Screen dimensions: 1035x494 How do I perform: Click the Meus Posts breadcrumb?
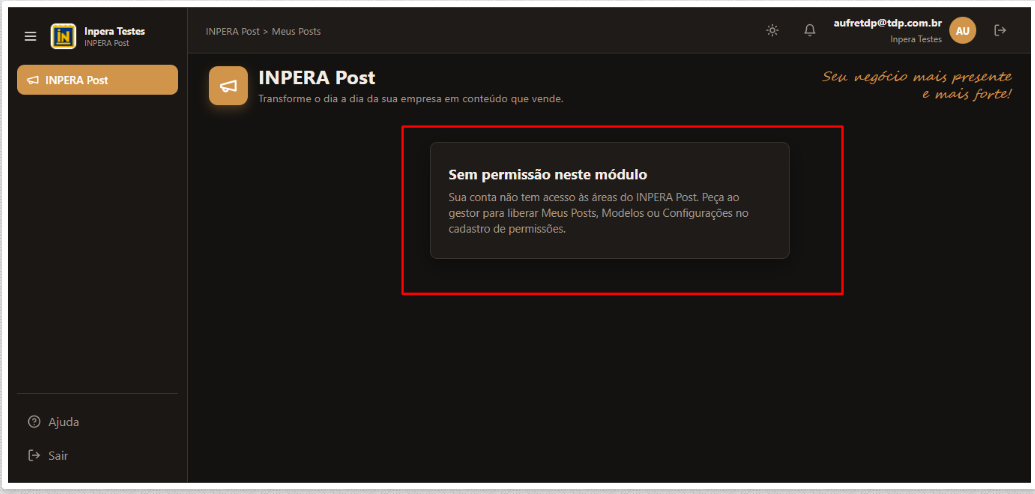296,31
